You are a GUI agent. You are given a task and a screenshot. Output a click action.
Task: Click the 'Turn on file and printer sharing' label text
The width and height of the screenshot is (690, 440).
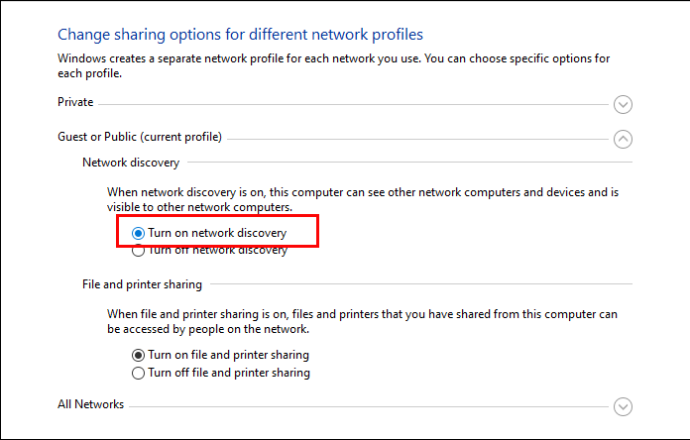pyautogui.click(x=228, y=355)
